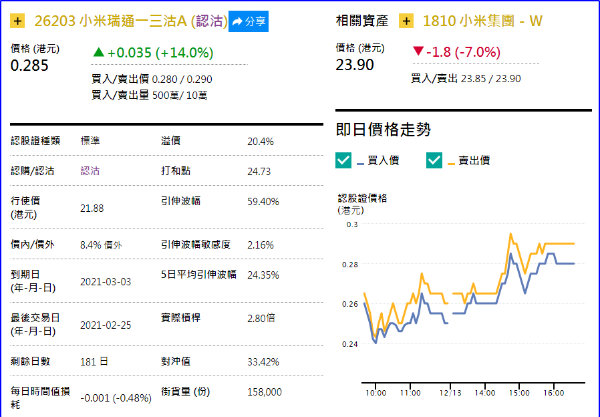Click the 分享 share button
The width and height of the screenshot is (600, 417).
[x=248, y=21]
